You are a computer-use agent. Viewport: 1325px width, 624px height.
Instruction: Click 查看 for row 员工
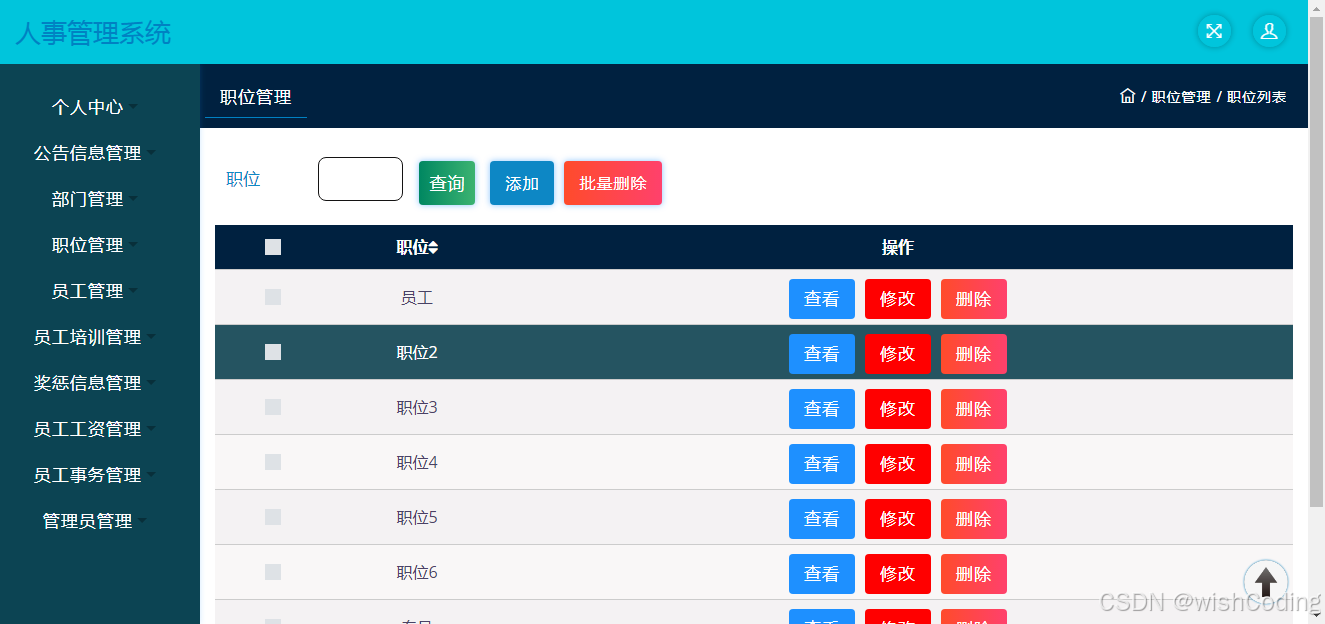tap(822, 299)
